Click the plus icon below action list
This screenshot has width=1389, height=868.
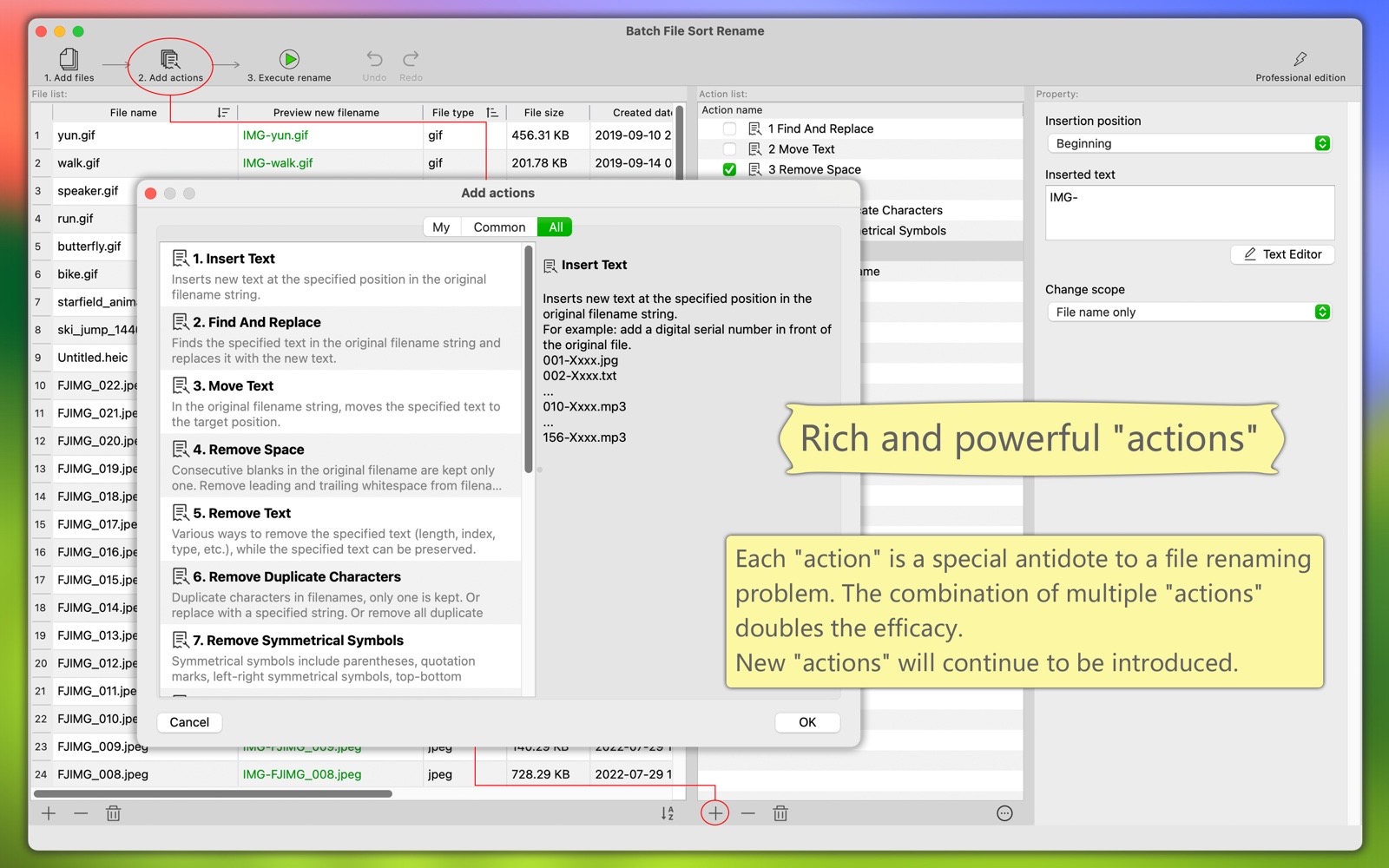click(x=714, y=813)
